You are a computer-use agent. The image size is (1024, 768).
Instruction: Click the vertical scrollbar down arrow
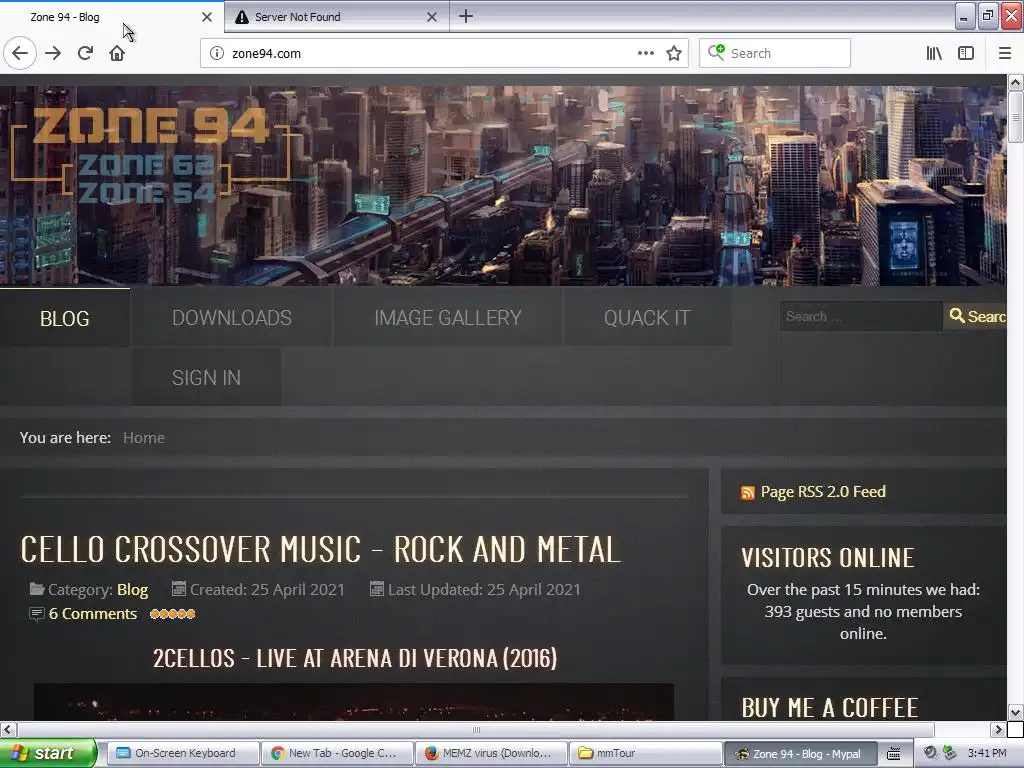1015,712
